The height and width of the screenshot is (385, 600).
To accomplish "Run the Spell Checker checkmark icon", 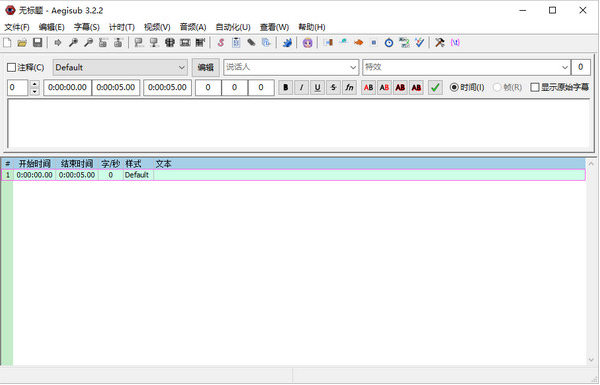I will 419,42.
